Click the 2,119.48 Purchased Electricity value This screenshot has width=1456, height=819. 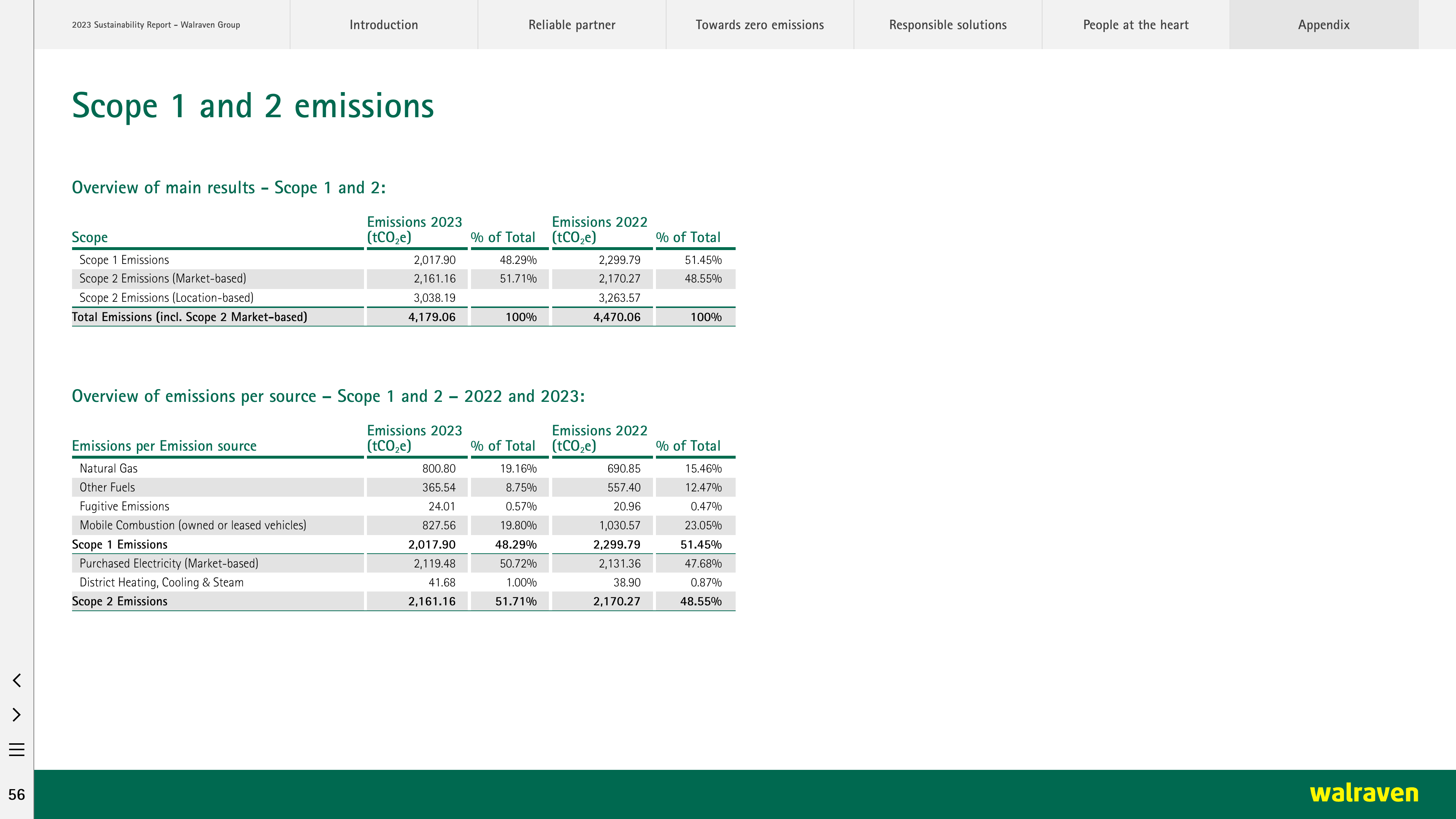coord(434,563)
